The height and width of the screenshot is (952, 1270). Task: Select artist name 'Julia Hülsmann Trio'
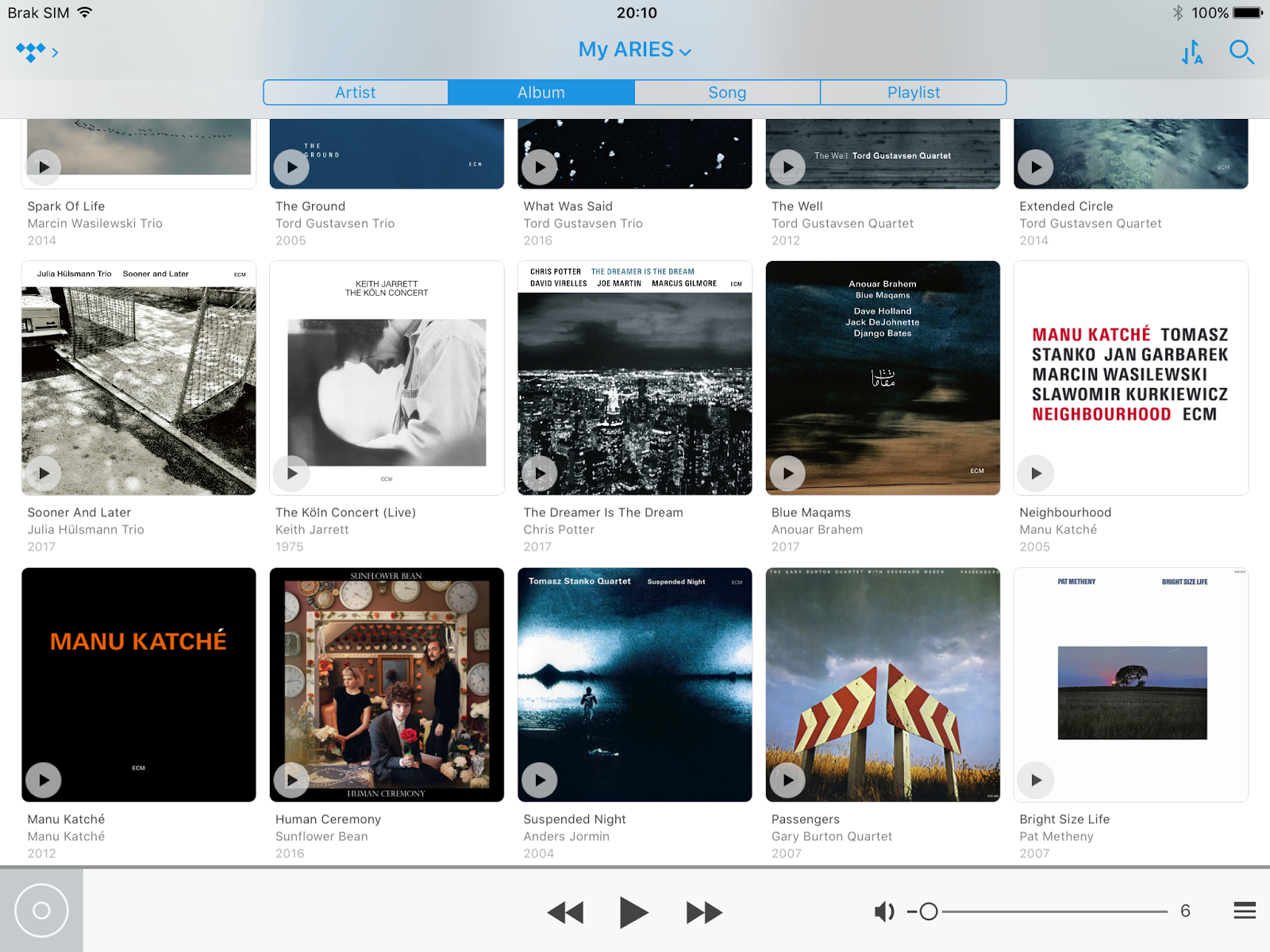coord(86,530)
